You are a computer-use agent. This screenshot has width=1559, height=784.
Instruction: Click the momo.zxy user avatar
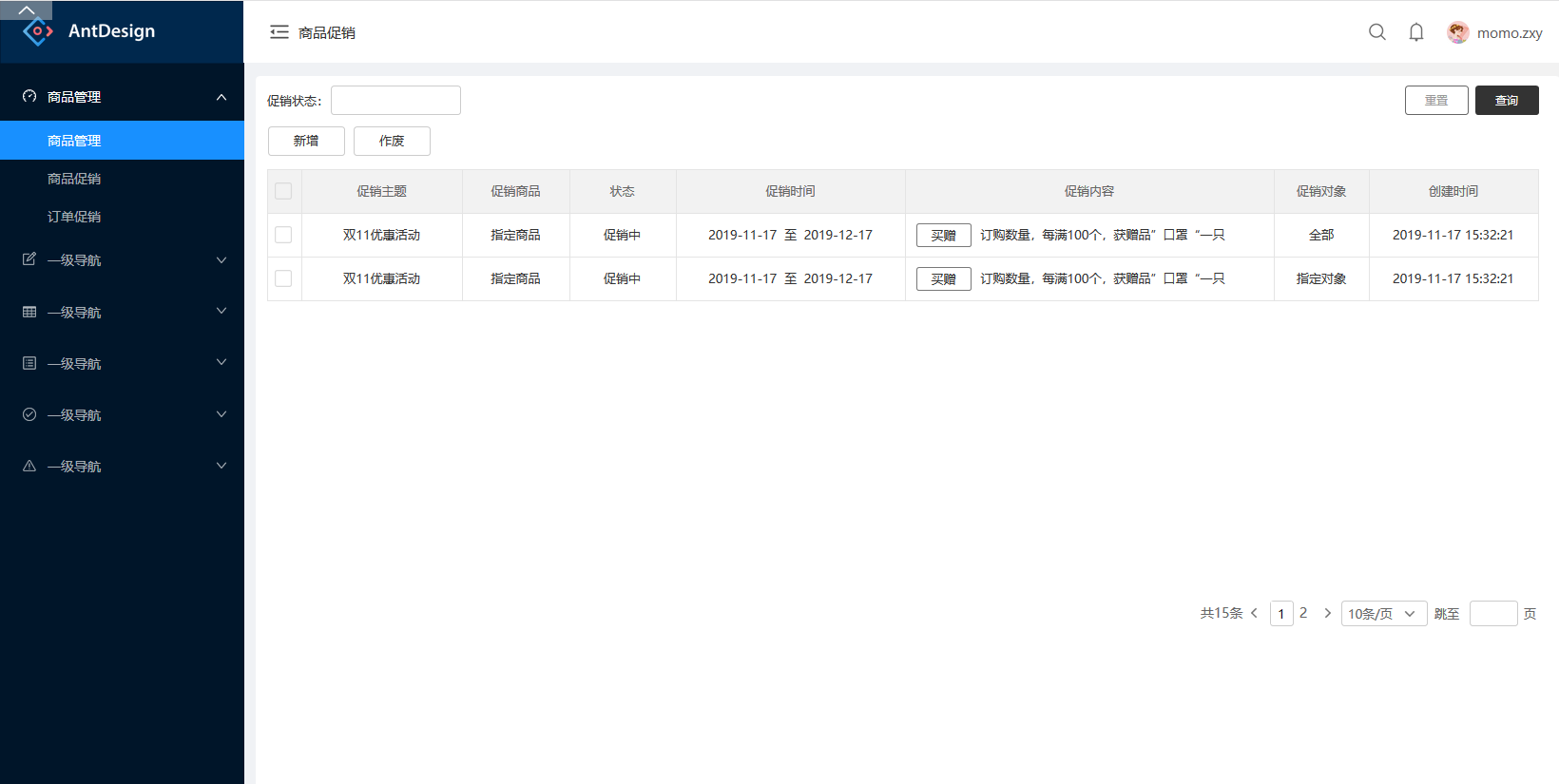(1457, 32)
